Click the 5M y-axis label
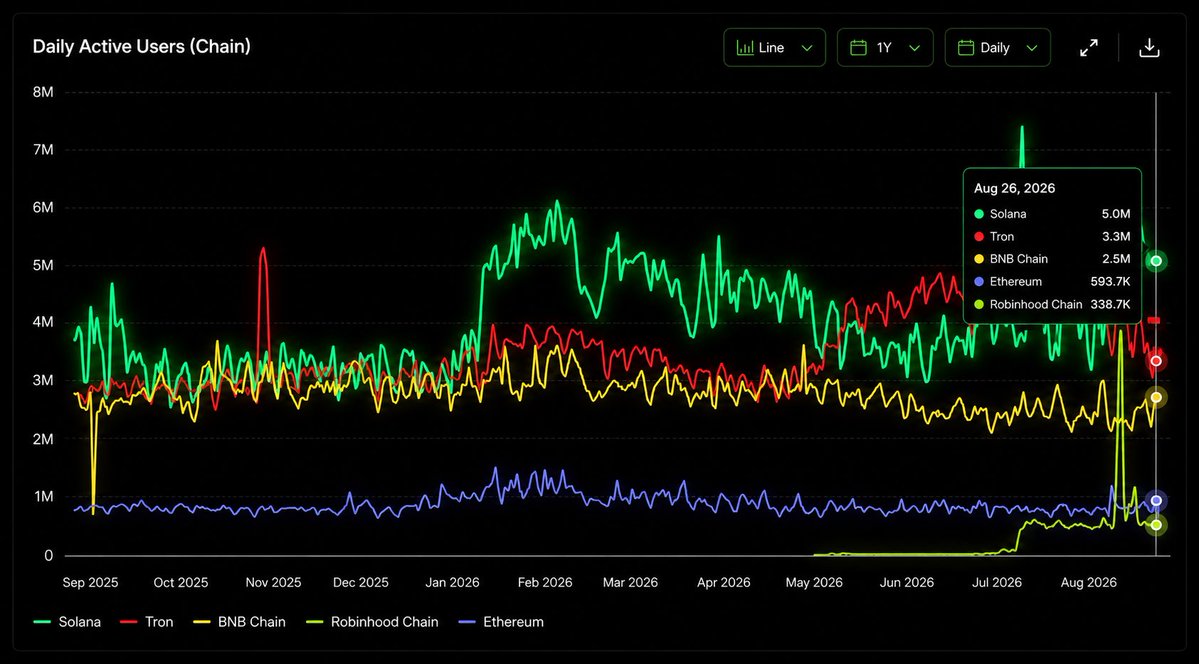The image size is (1199, 664). point(44,265)
